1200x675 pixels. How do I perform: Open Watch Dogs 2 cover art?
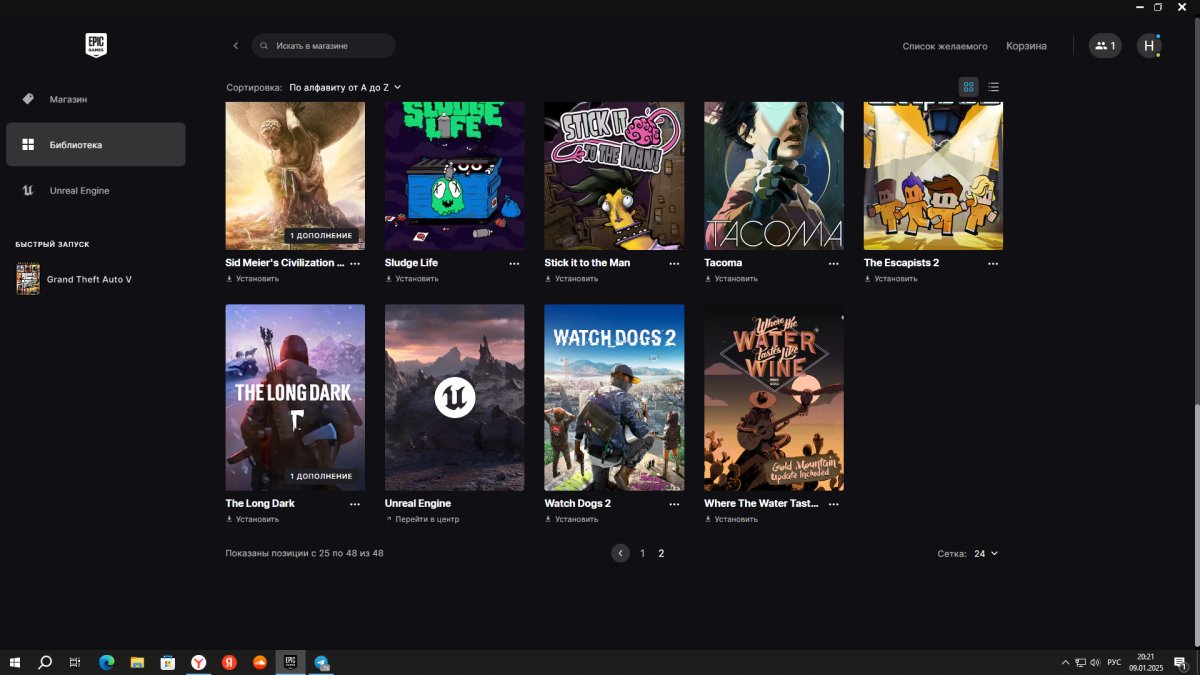(614, 398)
